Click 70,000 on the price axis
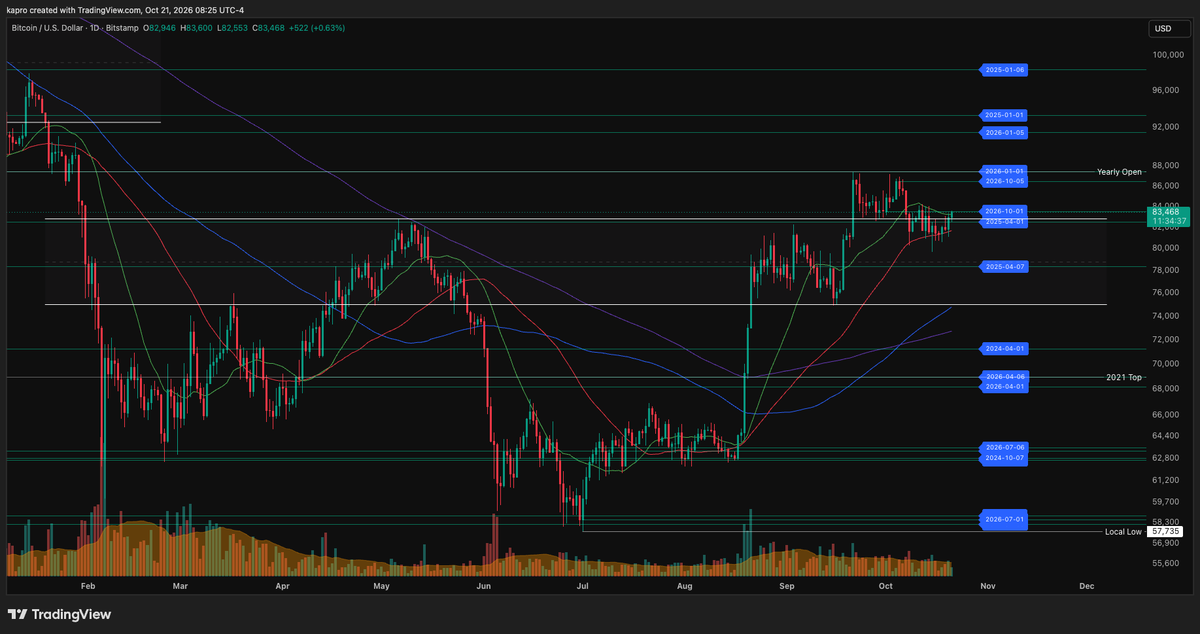The image size is (1200, 634). point(1165,364)
